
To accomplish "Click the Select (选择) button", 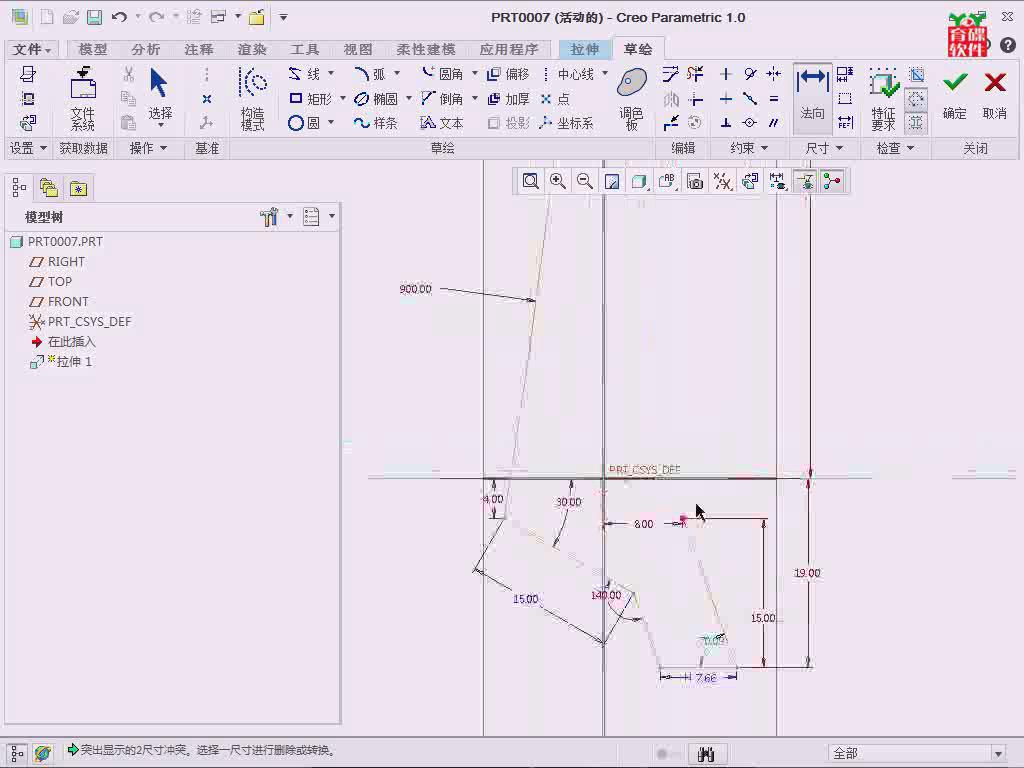I will (160, 95).
